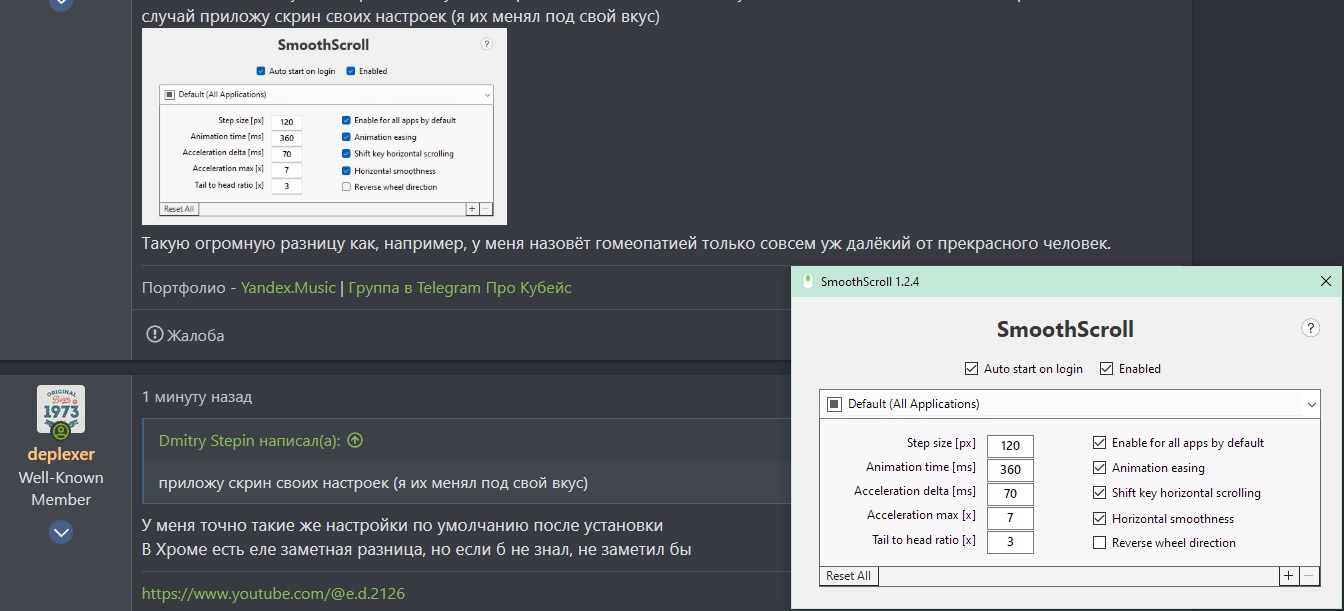Open the Yandex.Music portfolio link
The image size is (1344, 611).
(288, 288)
